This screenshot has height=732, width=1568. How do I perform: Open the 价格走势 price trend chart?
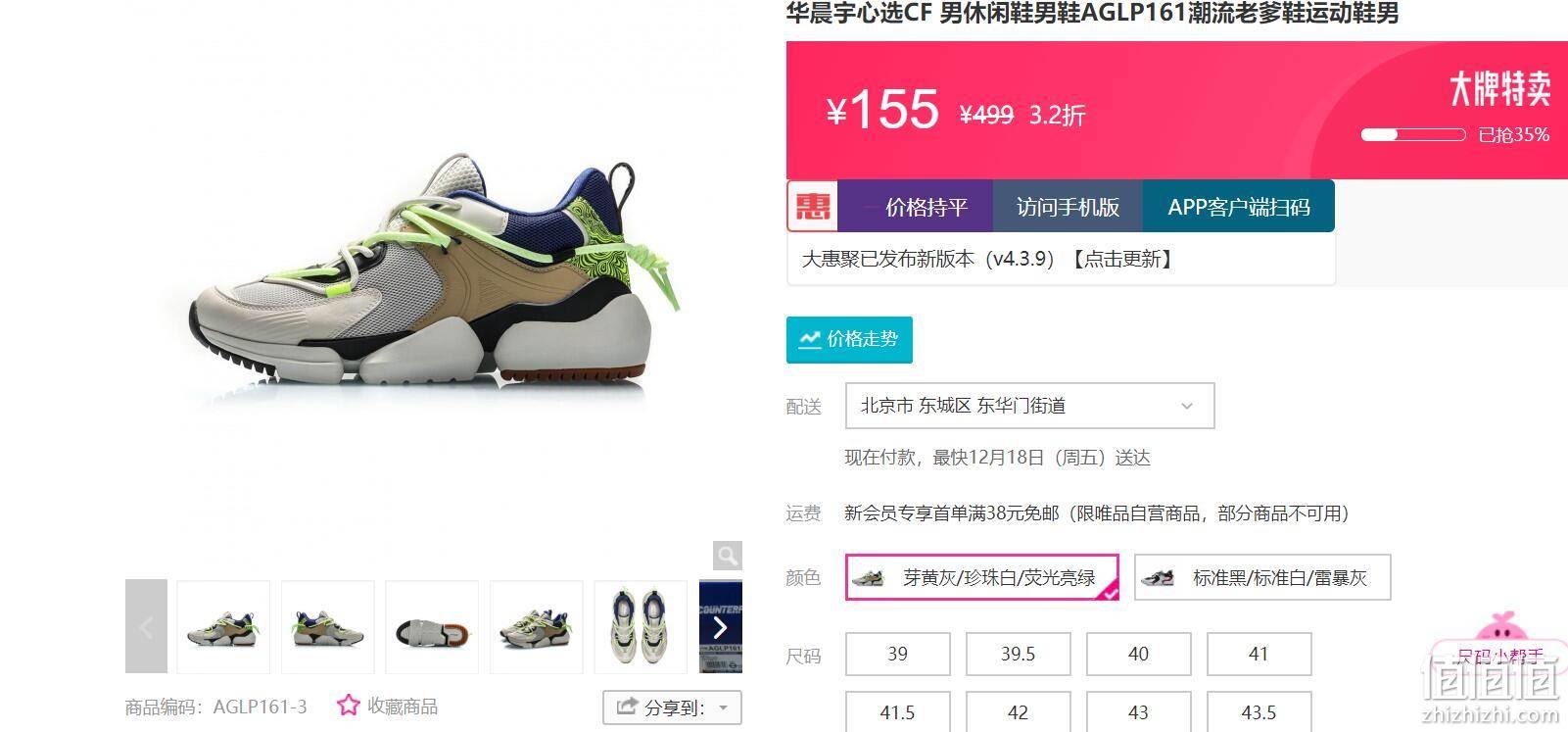click(x=849, y=339)
